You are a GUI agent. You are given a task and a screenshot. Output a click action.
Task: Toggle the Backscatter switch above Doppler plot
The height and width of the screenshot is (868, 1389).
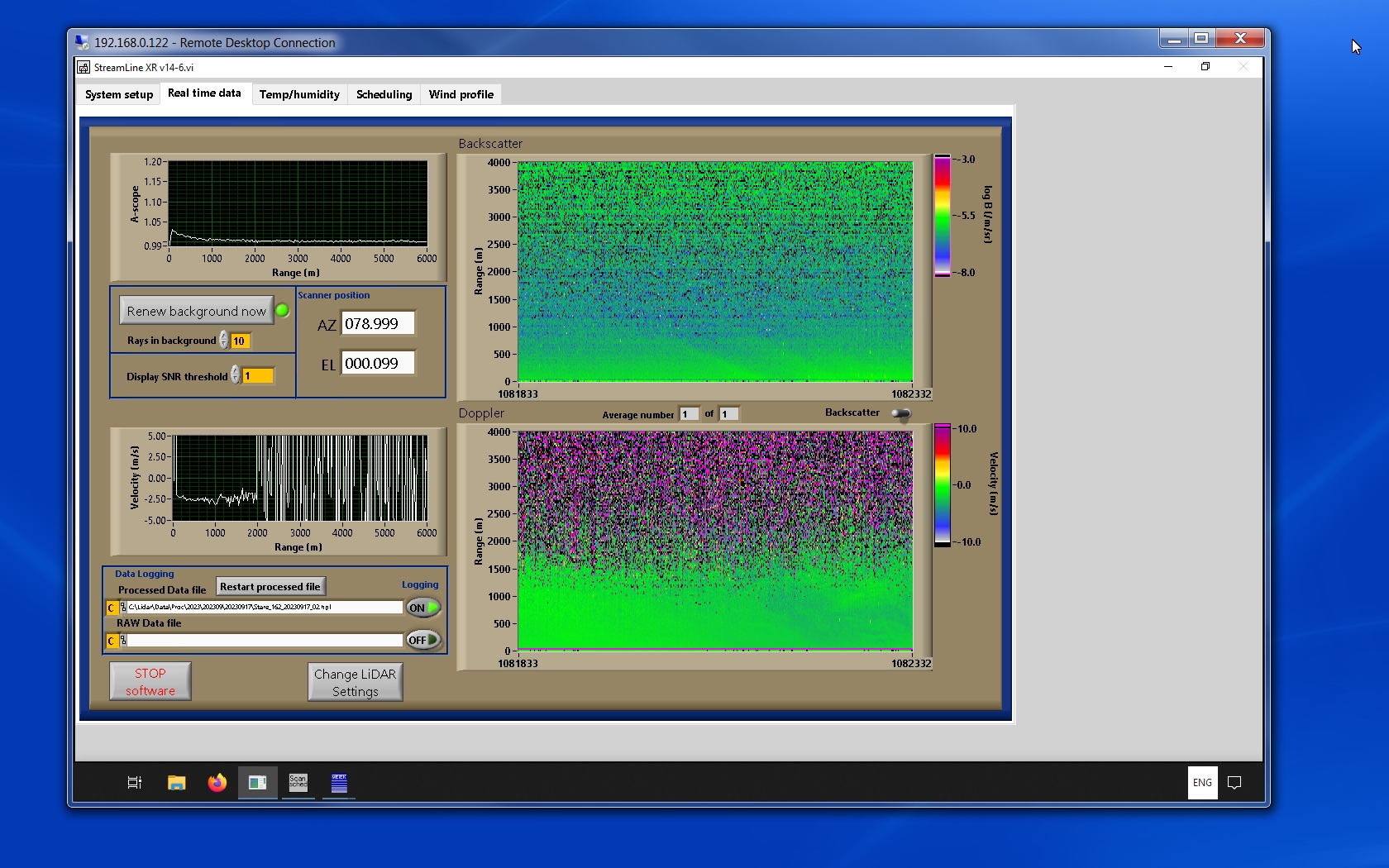(901, 413)
